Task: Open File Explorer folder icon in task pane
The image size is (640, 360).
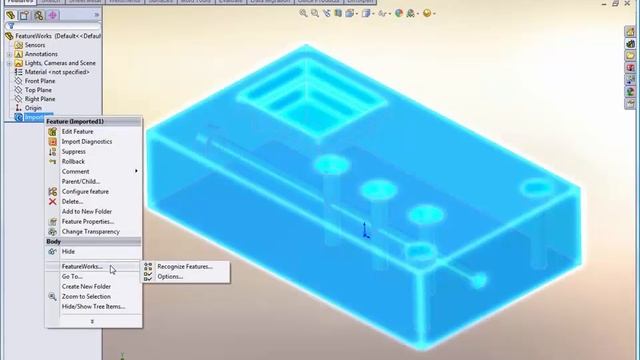Action: (x=631, y=55)
